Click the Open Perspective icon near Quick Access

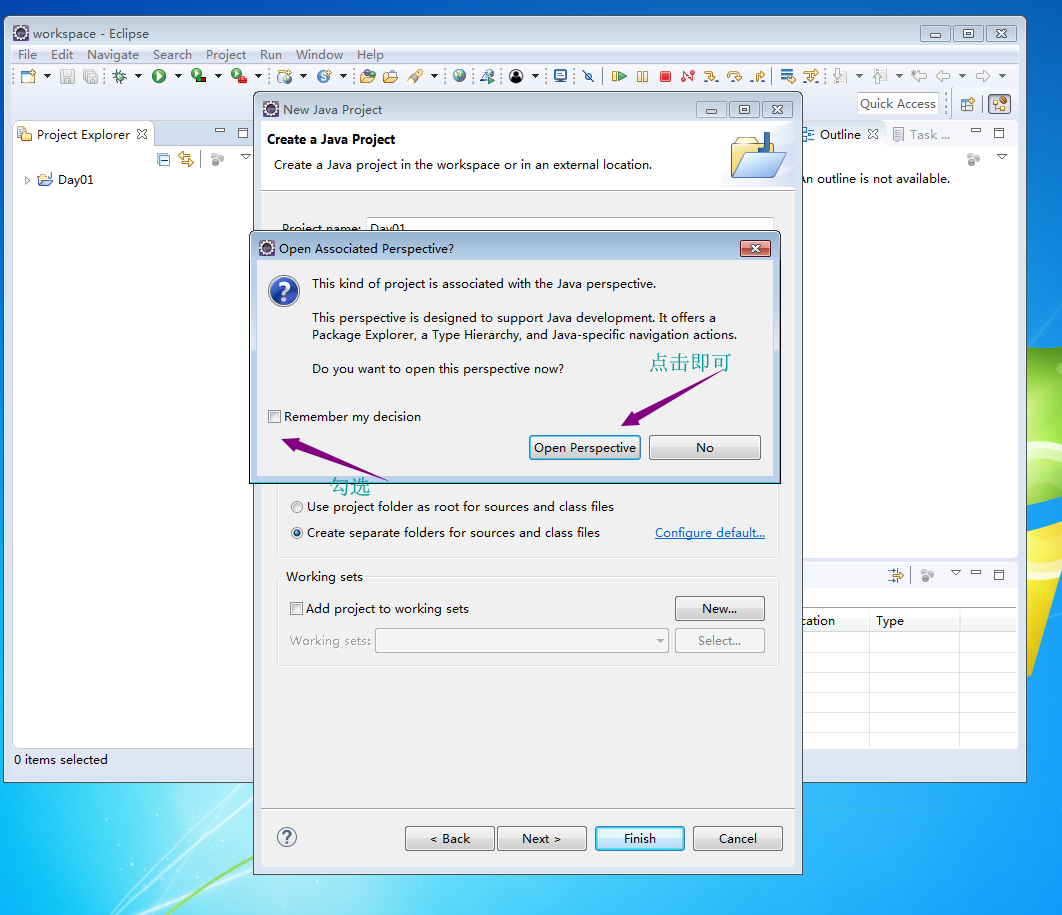click(968, 104)
